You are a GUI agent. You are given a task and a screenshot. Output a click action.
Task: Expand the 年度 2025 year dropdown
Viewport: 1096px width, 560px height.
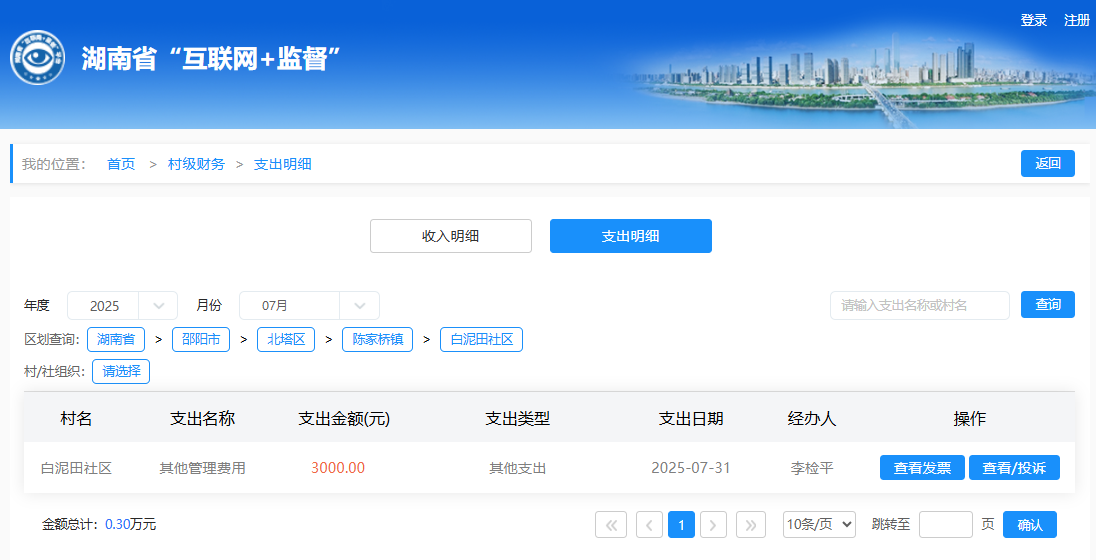pos(122,306)
